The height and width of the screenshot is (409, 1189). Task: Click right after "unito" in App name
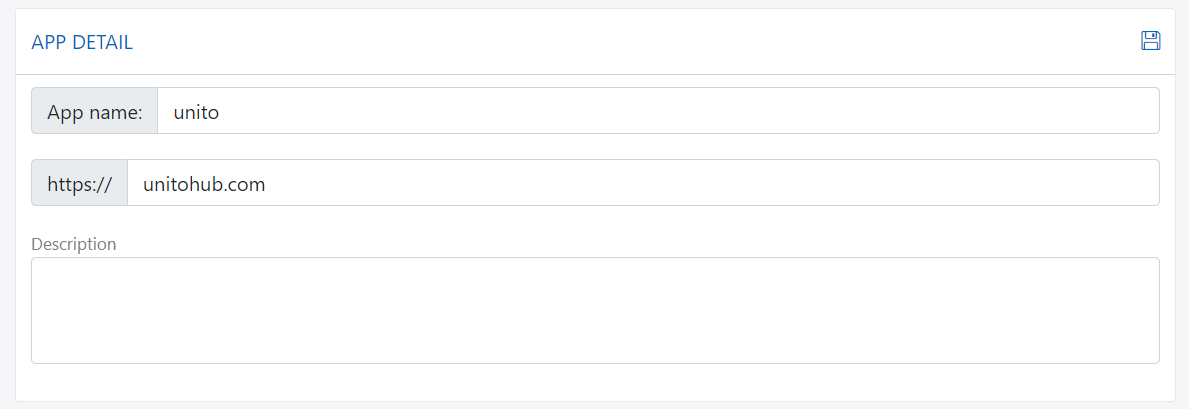pyautogui.click(x=221, y=112)
